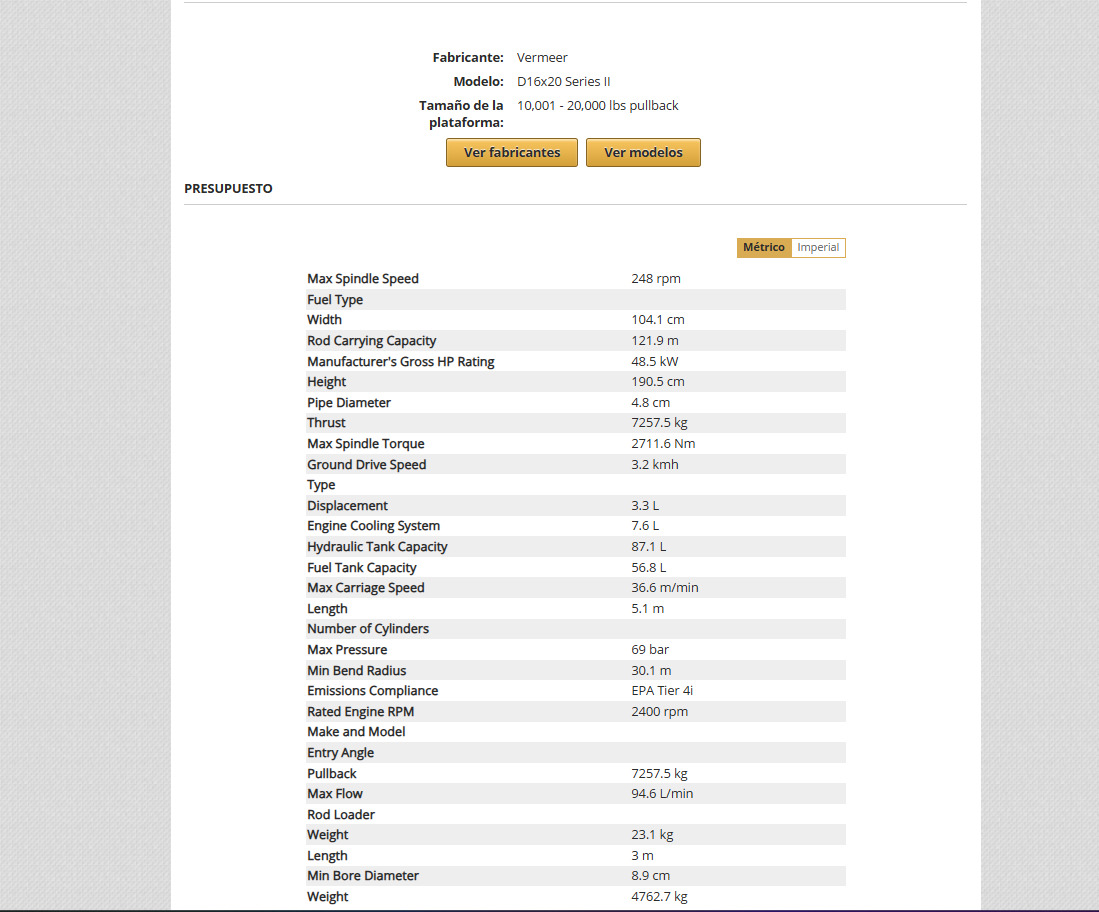Select the 56.8 L value
Viewport: 1099px width, 912px height.
coord(648,568)
